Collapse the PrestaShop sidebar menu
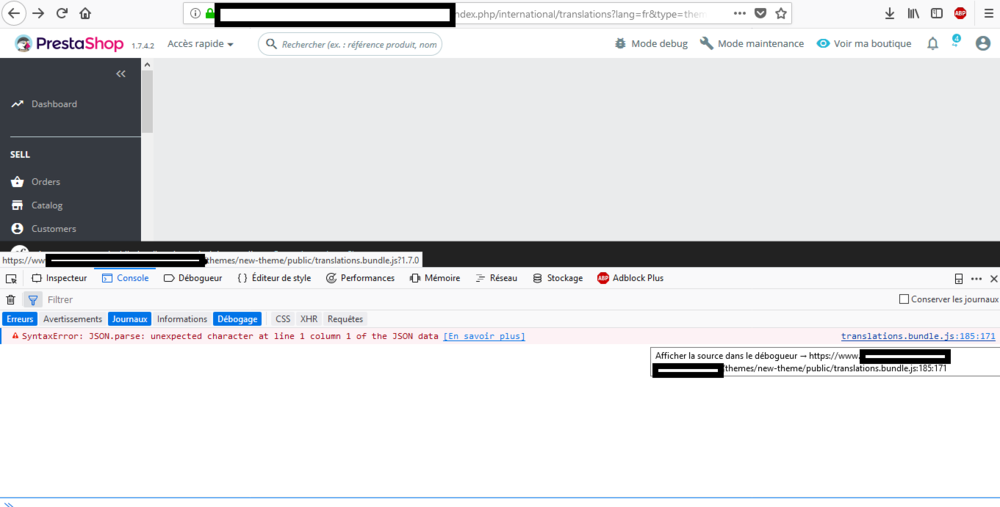1000x507 pixels. tap(121, 74)
